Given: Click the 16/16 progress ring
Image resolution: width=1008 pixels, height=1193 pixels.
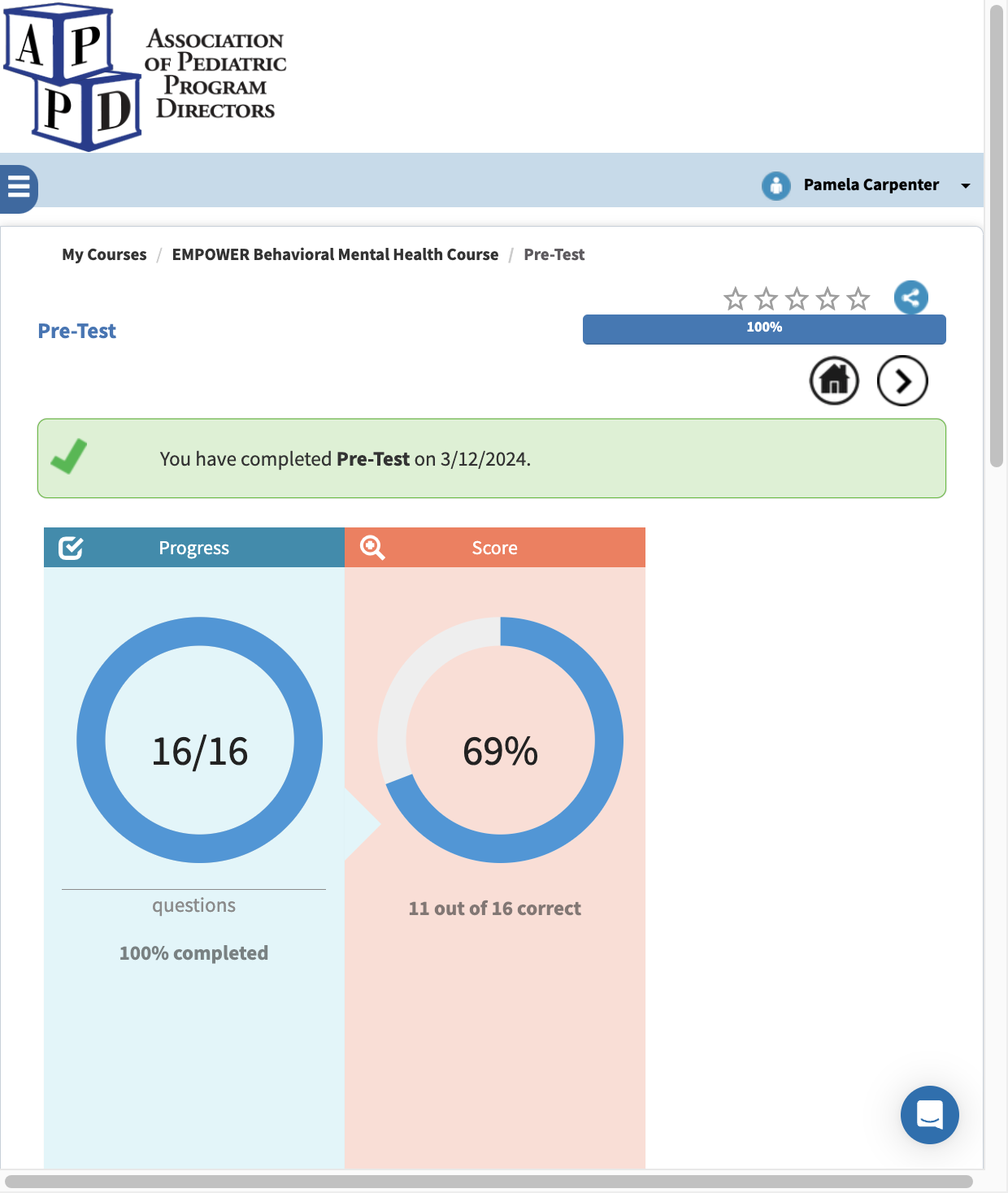Looking at the screenshot, I should [200, 740].
